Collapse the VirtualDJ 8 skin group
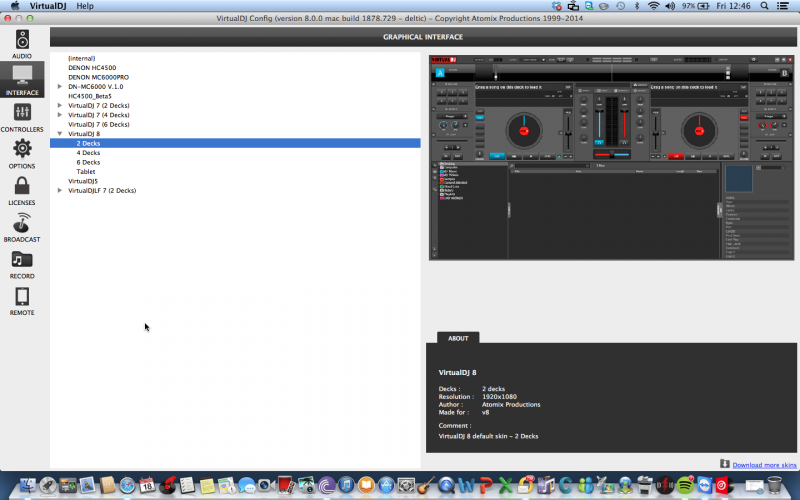The height and width of the screenshot is (500, 800). tap(60, 134)
